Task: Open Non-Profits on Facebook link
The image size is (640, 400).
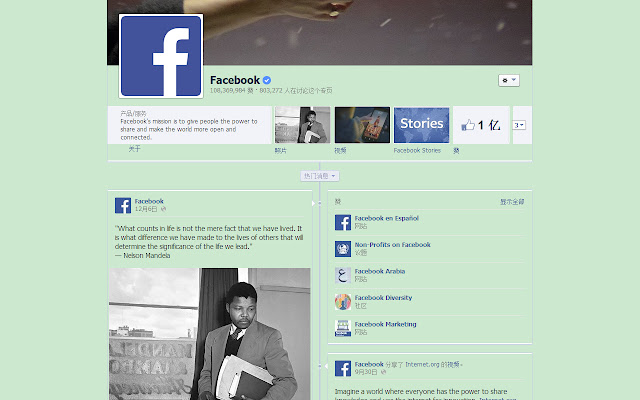Action: tap(393, 245)
